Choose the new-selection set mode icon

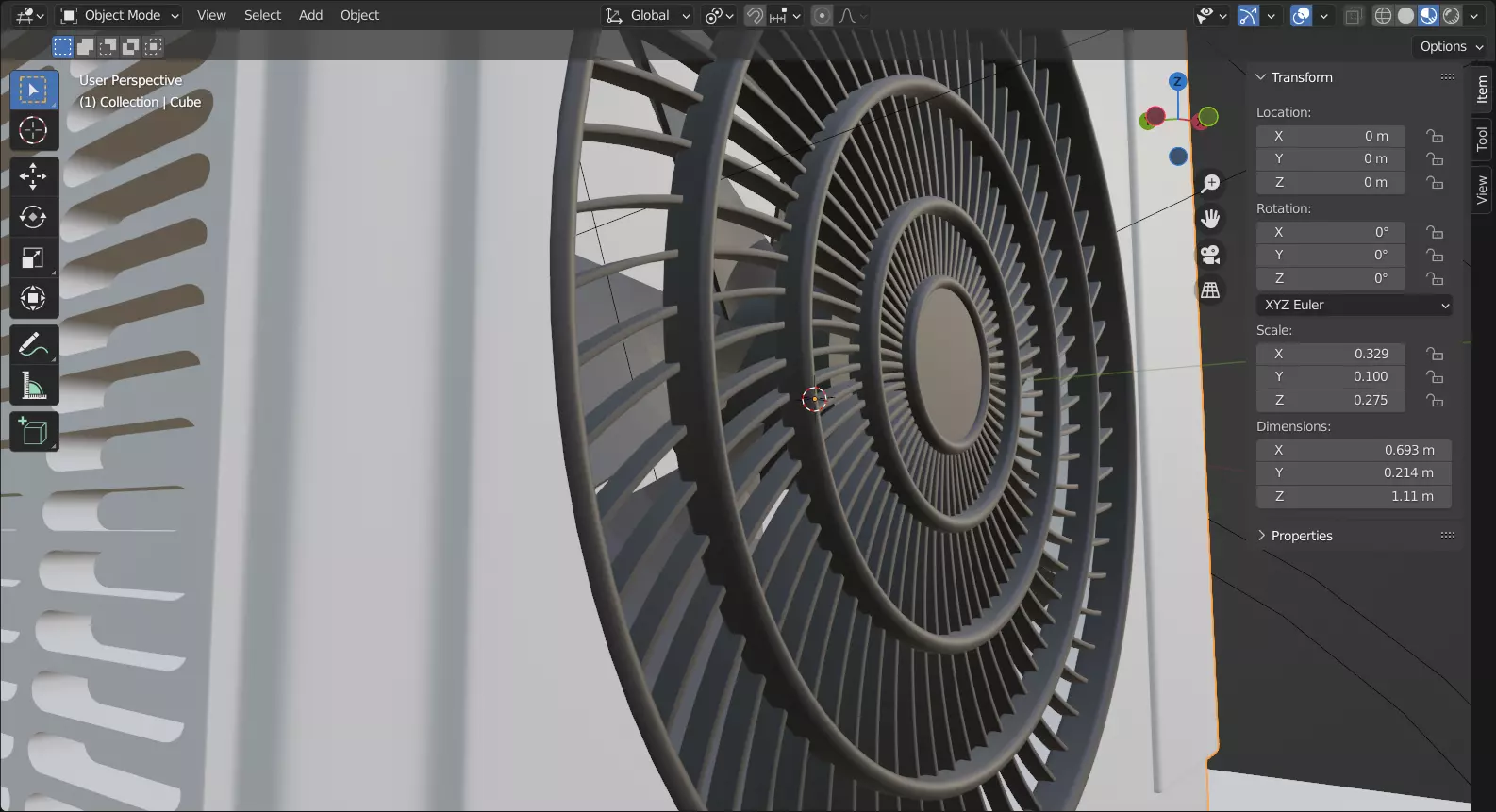point(62,46)
